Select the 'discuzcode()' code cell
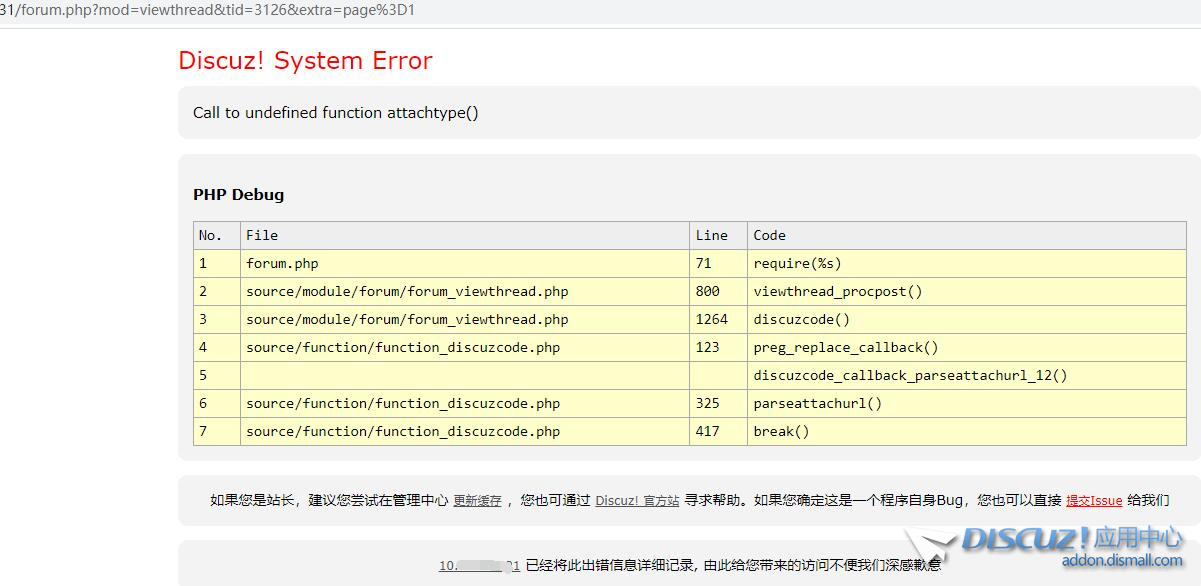This screenshot has width=1201, height=586. (x=967, y=320)
